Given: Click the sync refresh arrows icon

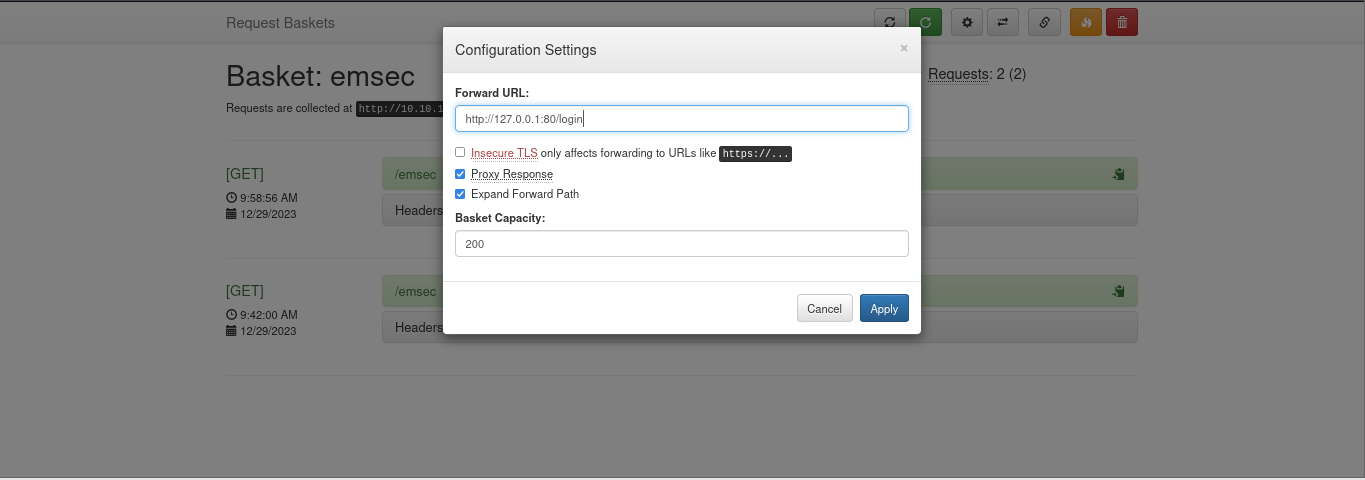Looking at the screenshot, I should pos(889,22).
